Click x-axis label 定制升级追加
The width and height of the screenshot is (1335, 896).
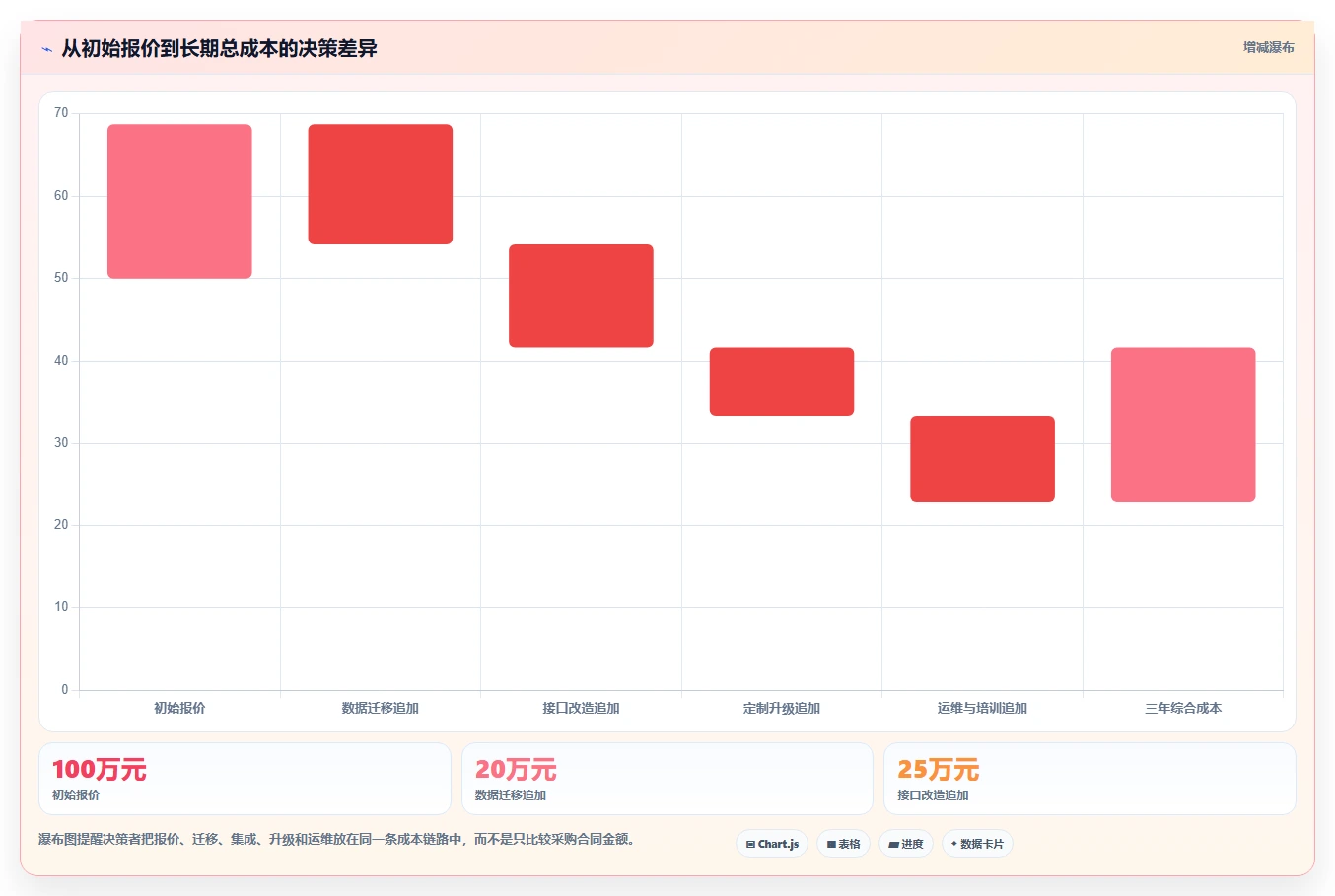tap(782, 708)
